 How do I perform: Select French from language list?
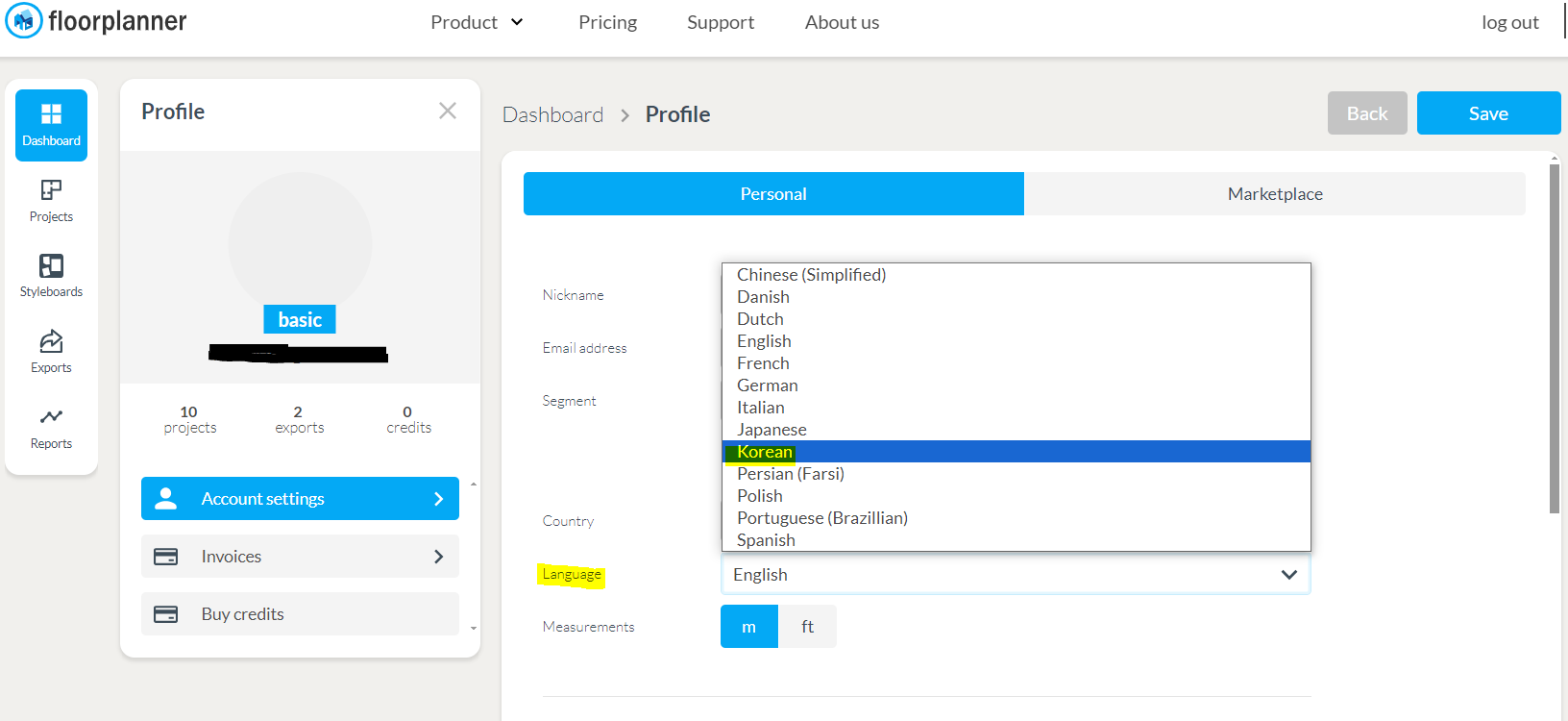[x=1017, y=363]
